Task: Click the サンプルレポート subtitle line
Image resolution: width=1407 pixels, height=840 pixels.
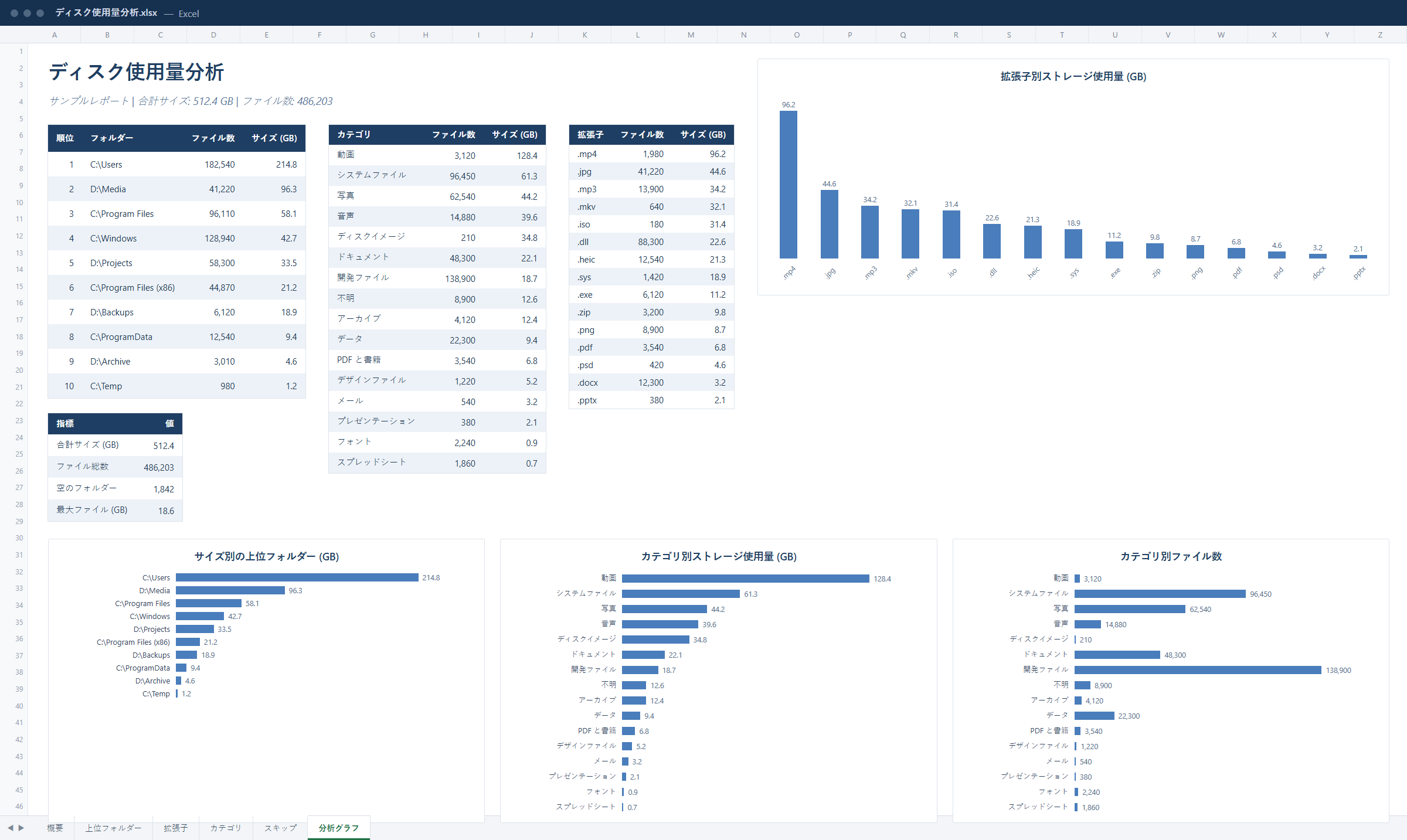Action: 191,101
